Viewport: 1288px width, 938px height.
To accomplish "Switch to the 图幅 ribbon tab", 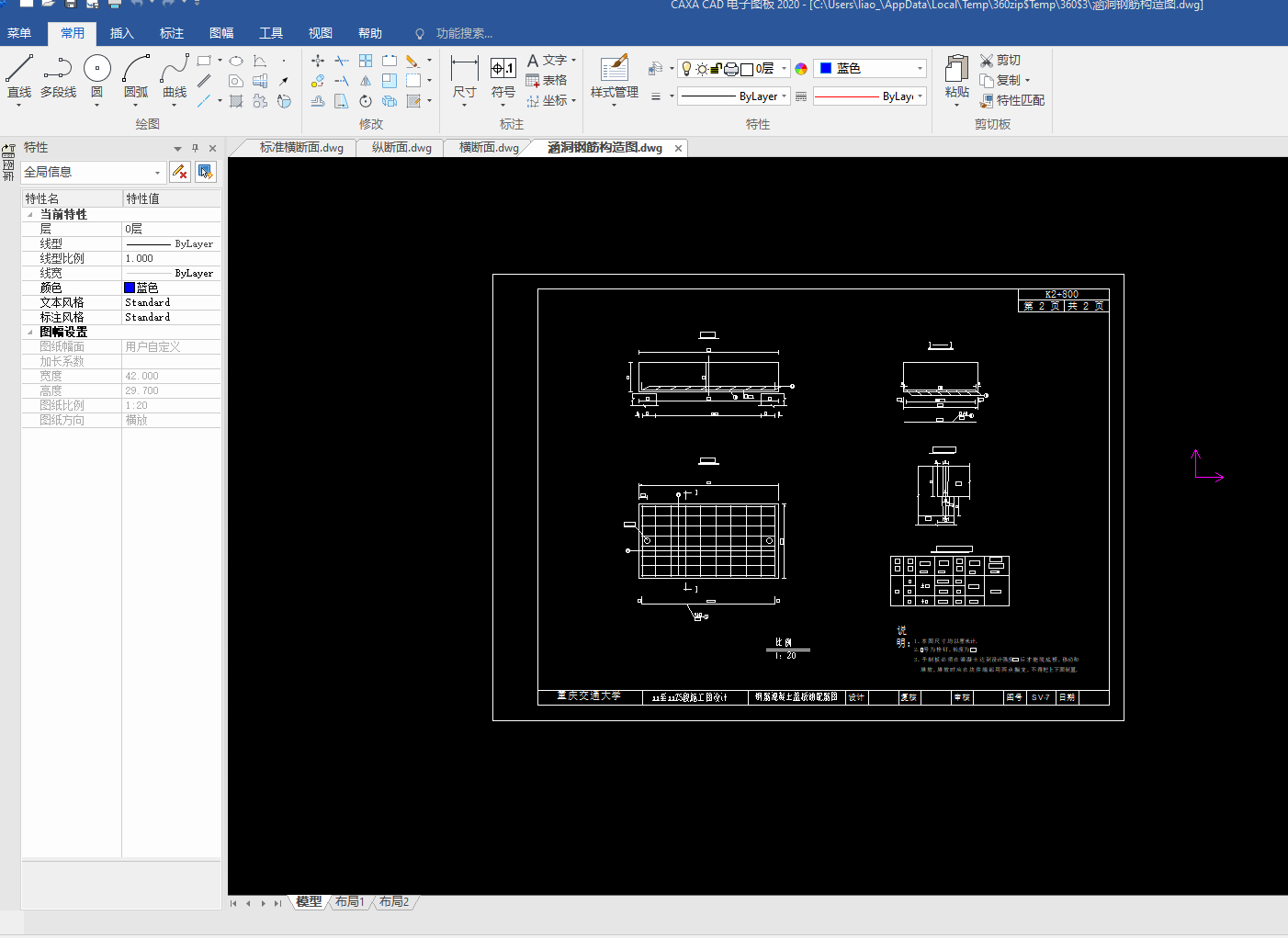I will (x=221, y=33).
